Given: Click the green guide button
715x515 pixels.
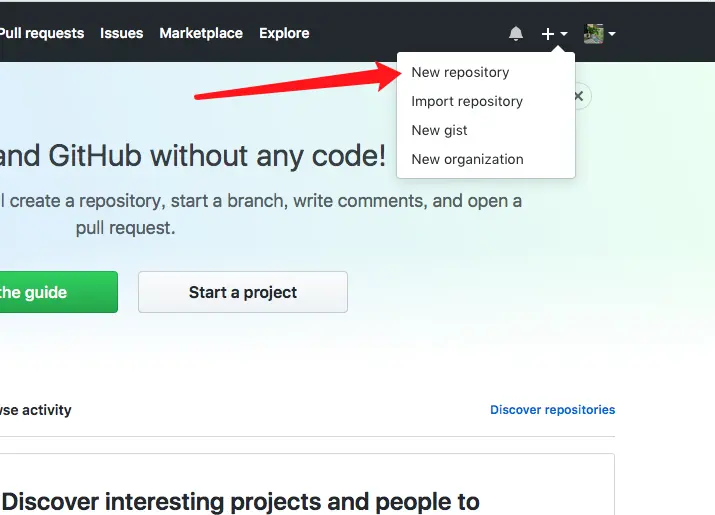Looking at the screenshot, I should [x=59, y=292].
